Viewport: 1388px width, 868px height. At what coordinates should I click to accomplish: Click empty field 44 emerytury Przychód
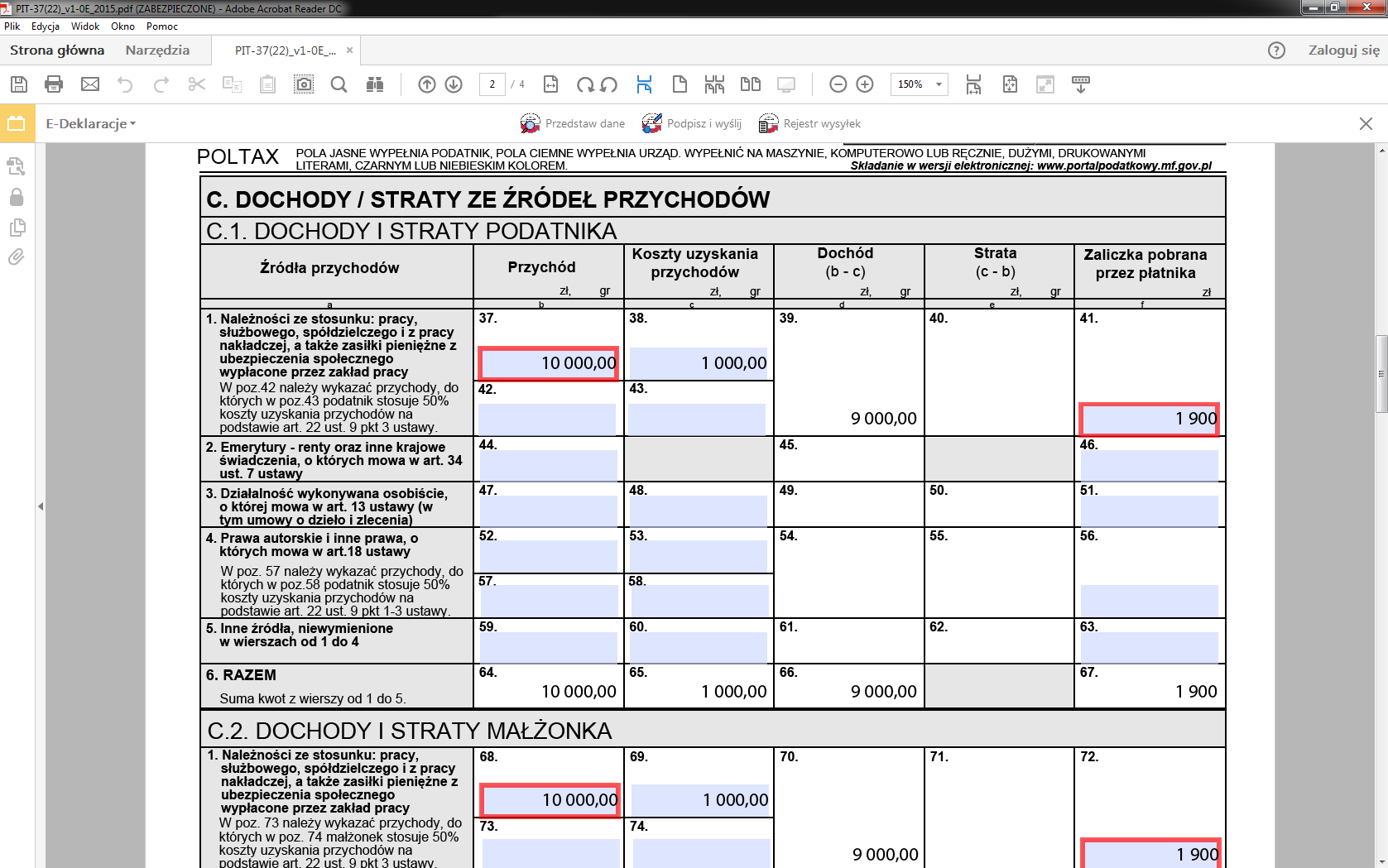tap(548, 465)
